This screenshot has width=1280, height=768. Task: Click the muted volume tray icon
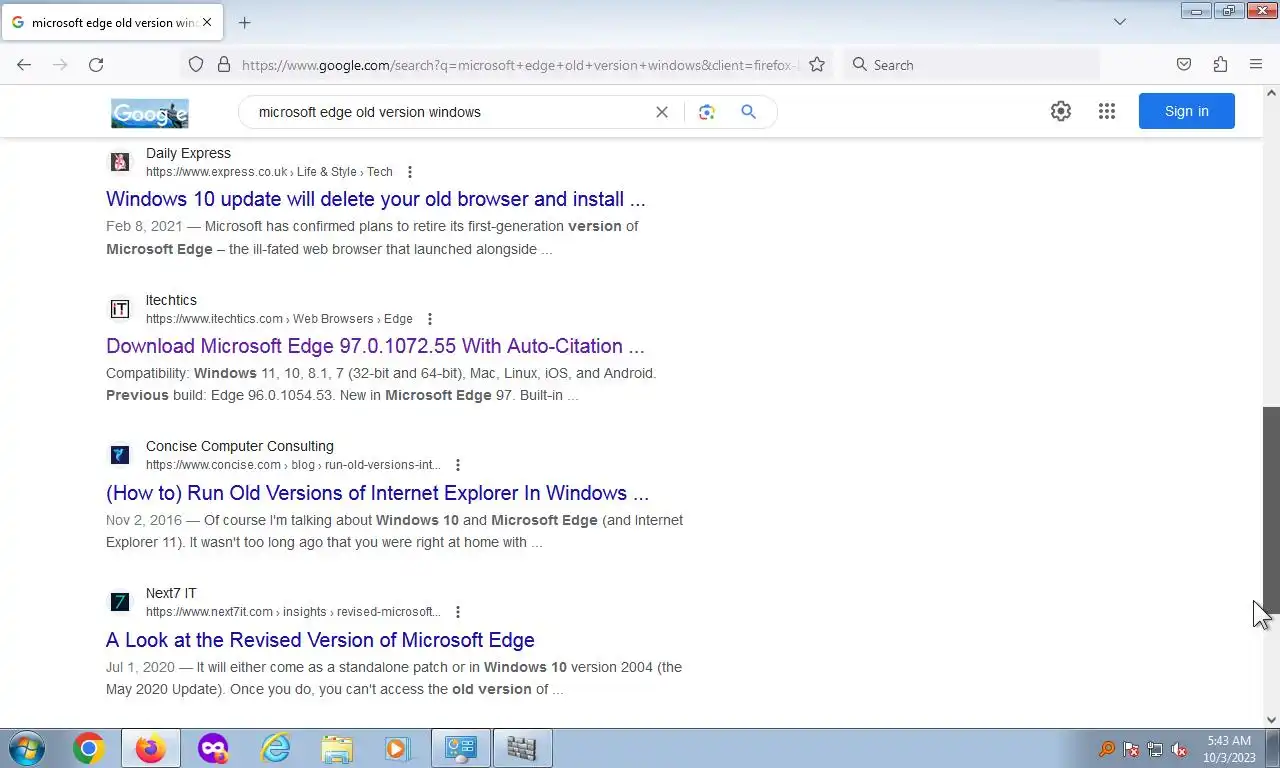(x=1179, y=749)
